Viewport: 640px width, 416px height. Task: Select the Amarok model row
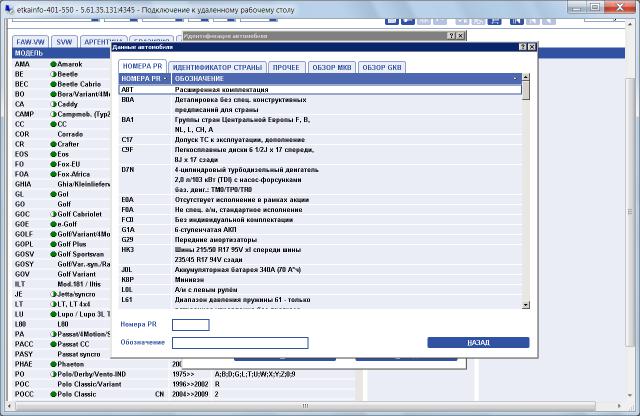click(x=61, y=64)
